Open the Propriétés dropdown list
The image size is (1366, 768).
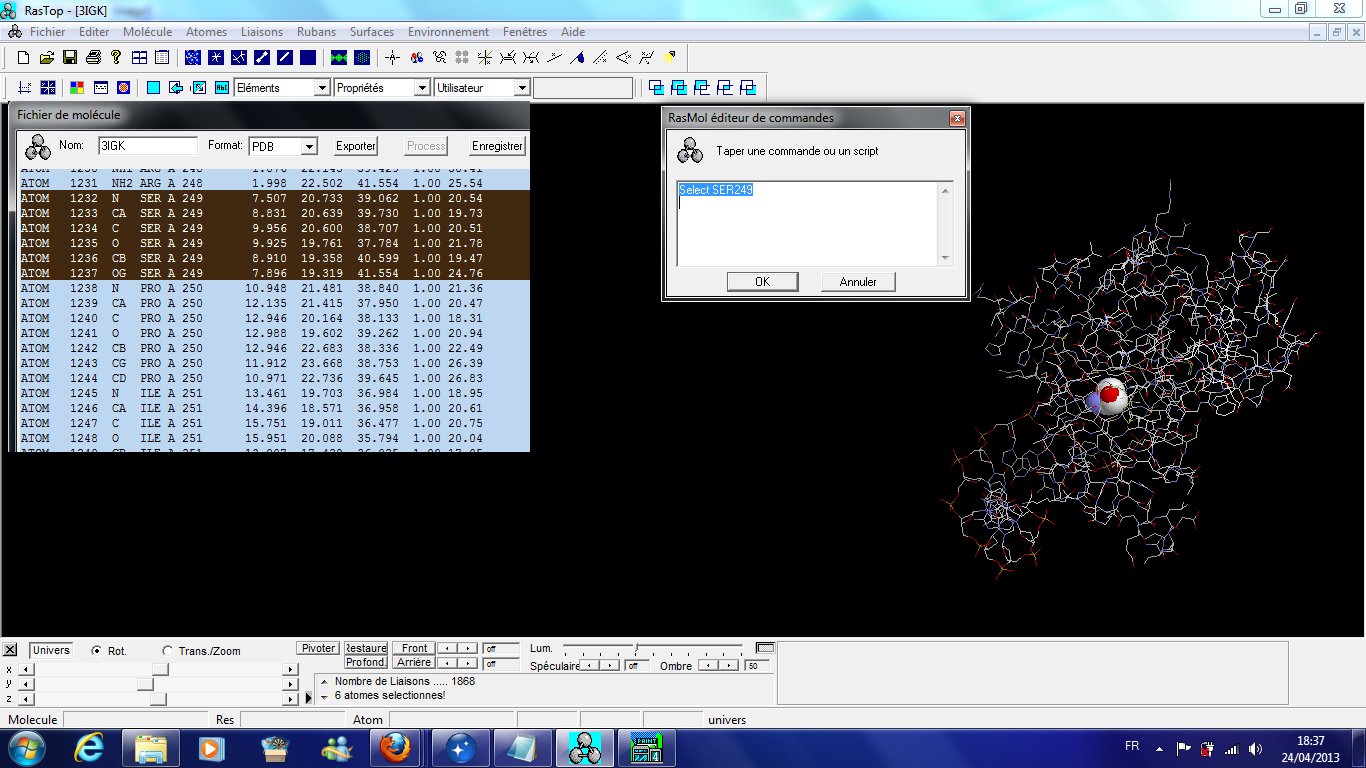coord(421,88)
